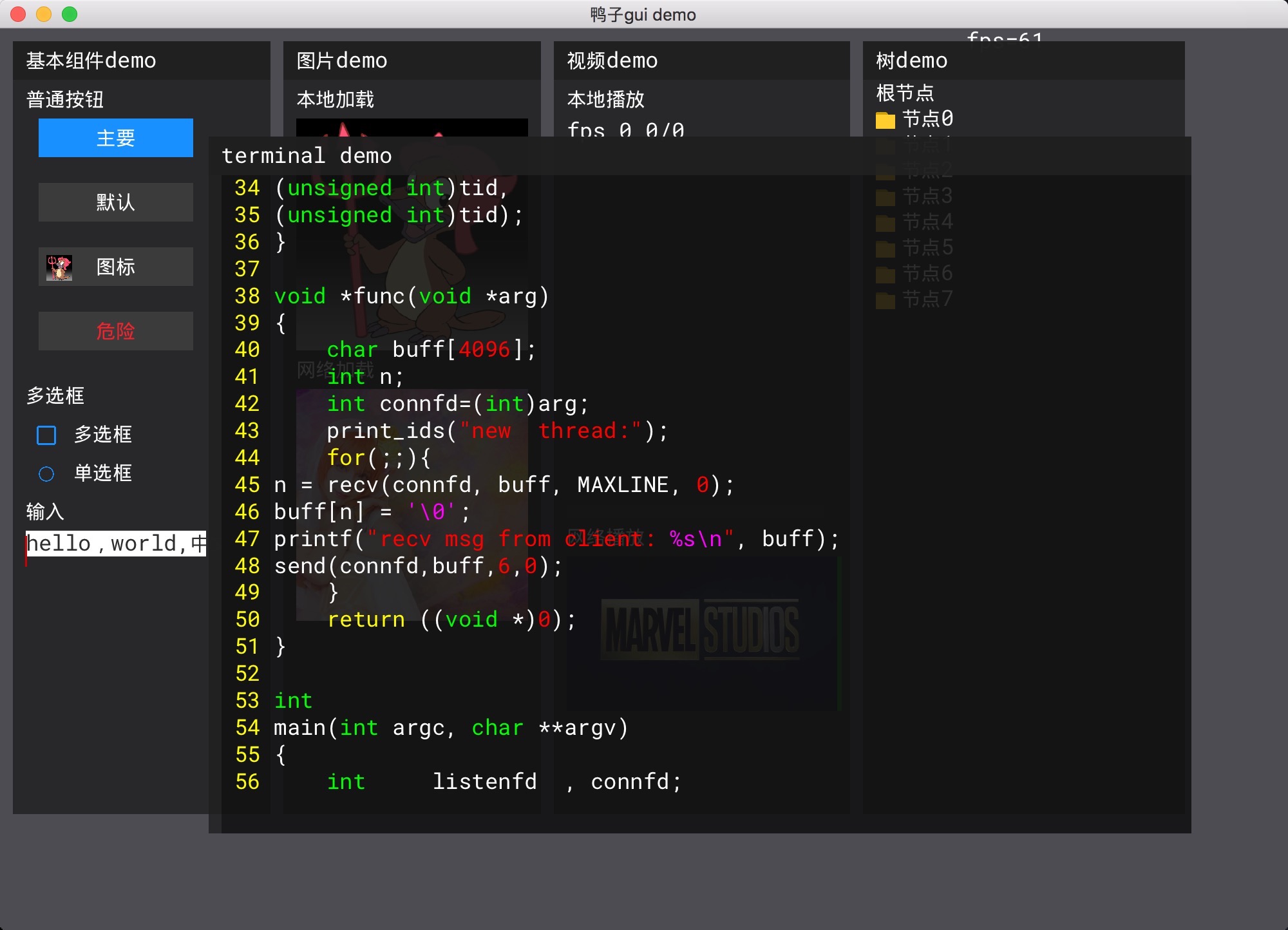Click the folder icon beside 节点4

(885, 222)
